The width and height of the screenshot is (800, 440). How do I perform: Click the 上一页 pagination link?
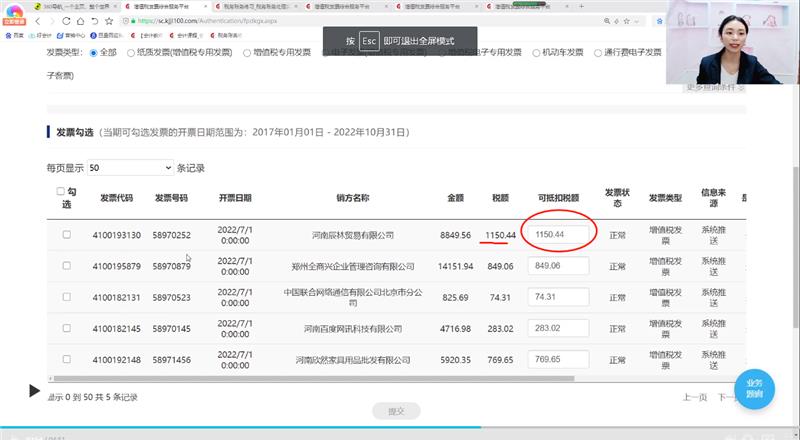tap(694, 397)
